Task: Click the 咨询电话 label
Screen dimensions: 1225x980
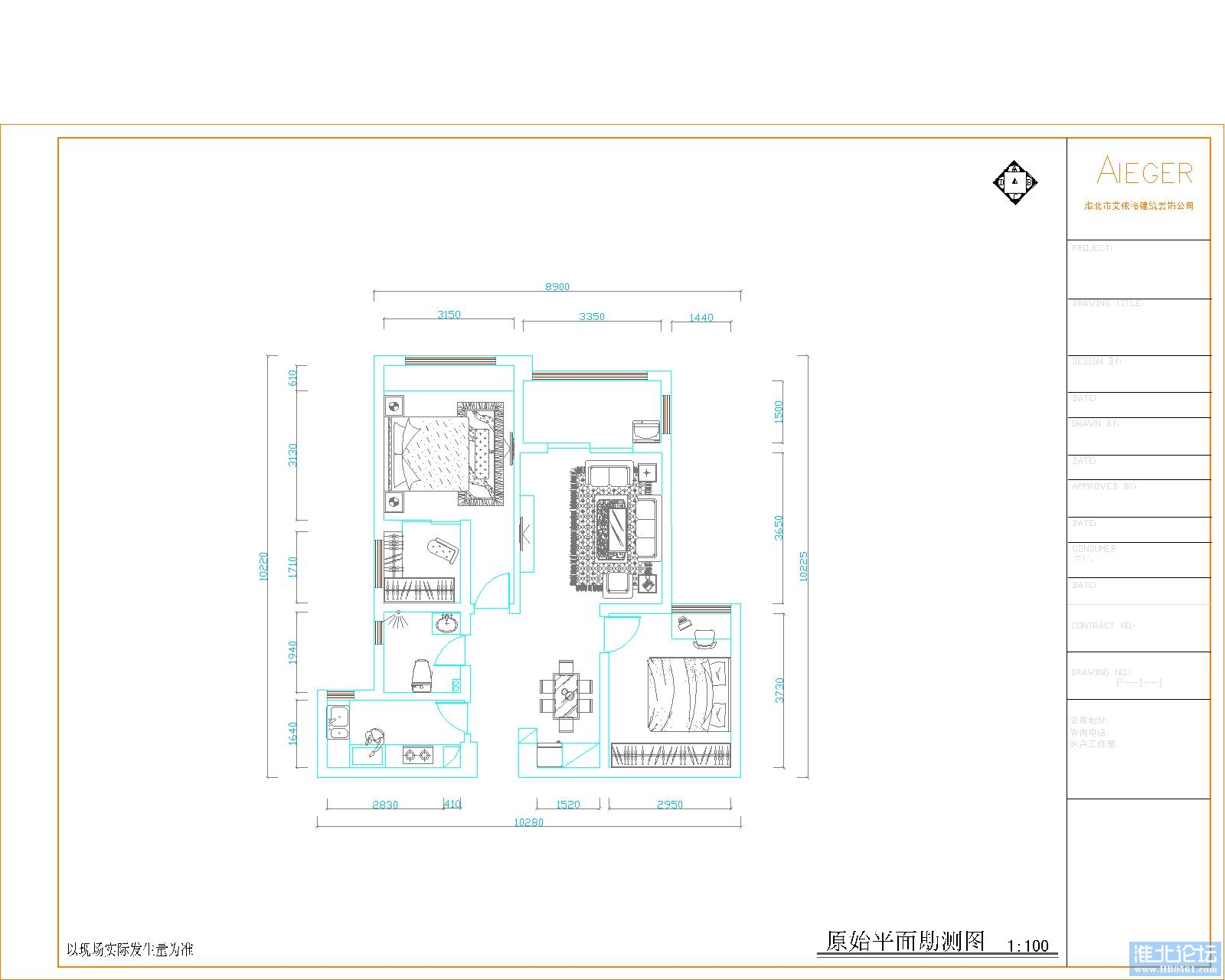Action: click(1090, 732)
